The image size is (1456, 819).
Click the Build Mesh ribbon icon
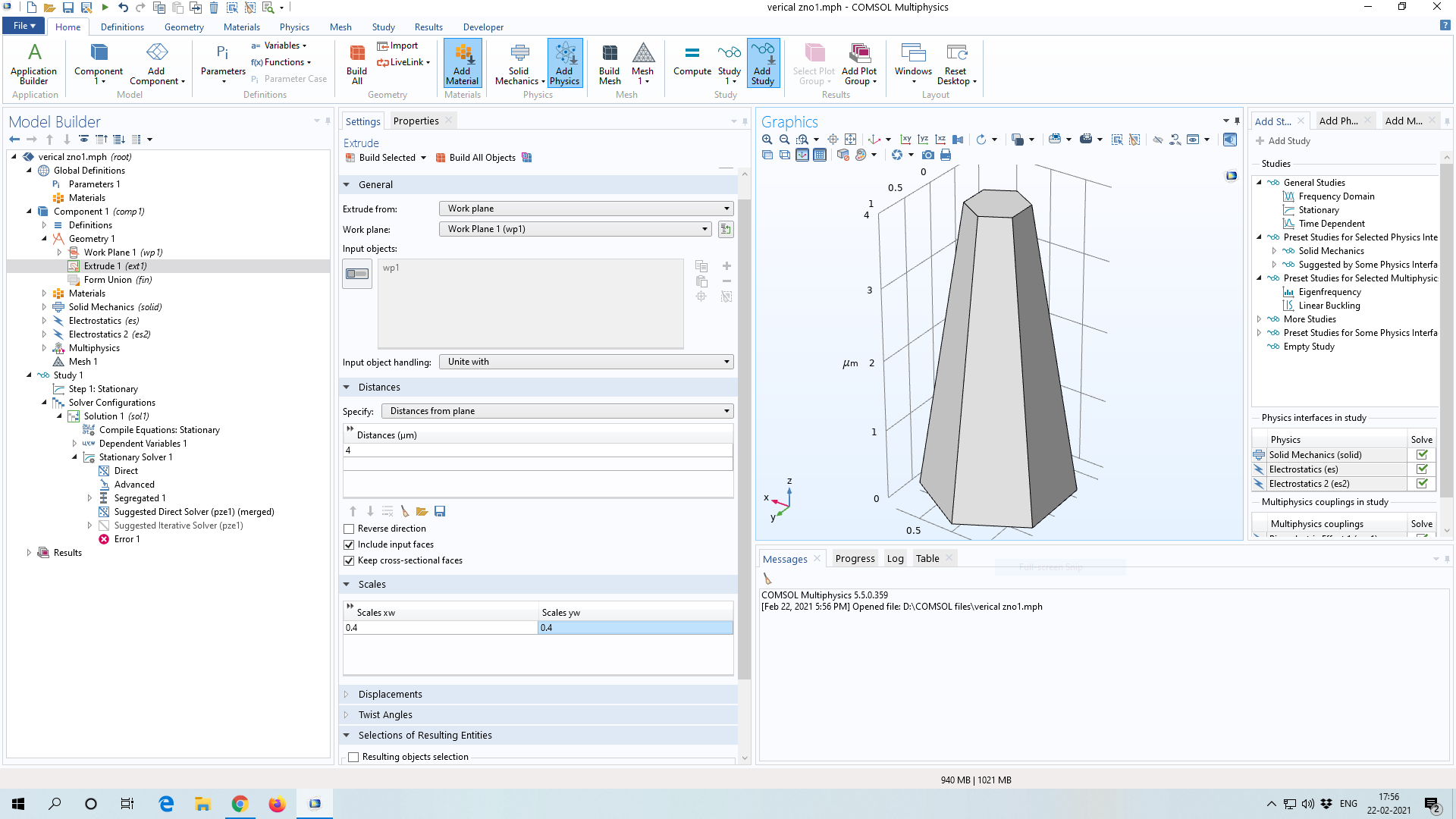tap(609, 64)
